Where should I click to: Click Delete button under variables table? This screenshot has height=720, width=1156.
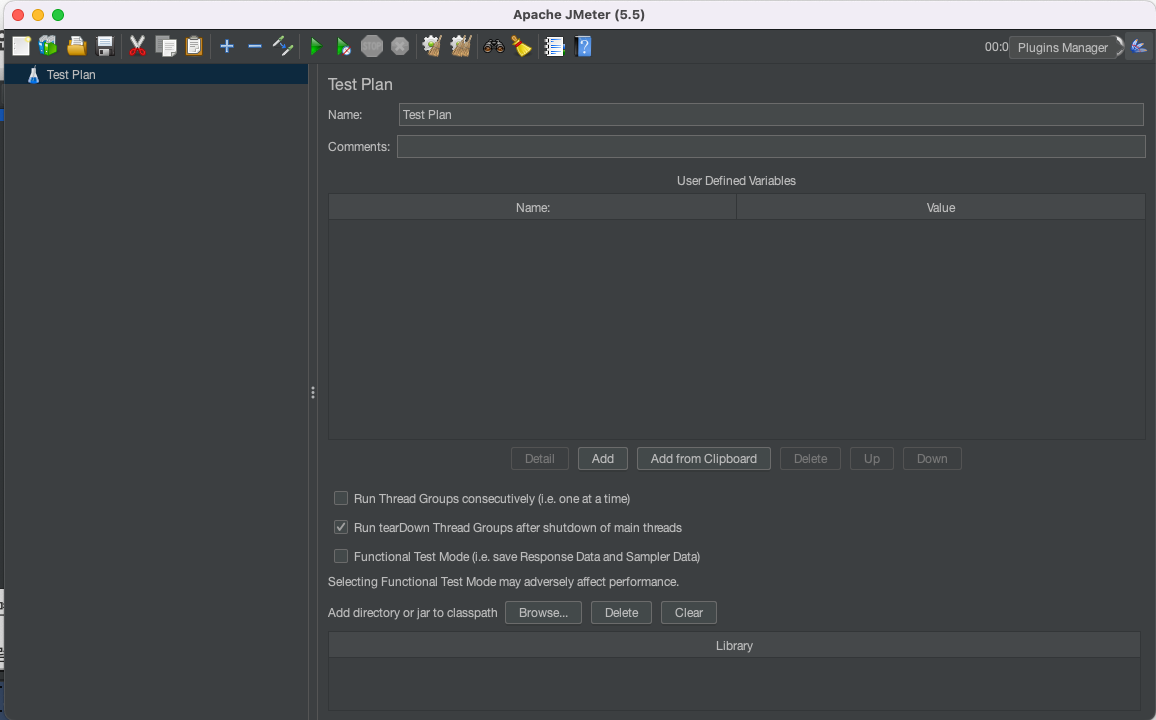(x=810, y=458)
